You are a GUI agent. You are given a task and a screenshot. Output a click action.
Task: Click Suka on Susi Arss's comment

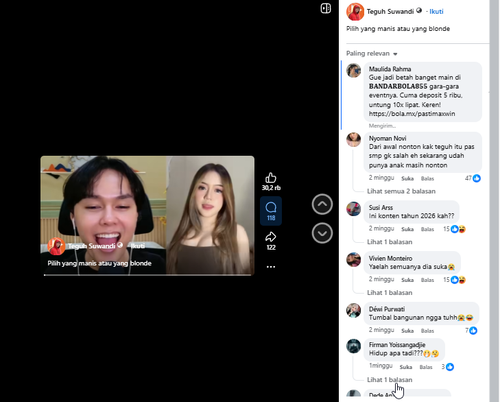pos(407,229)
